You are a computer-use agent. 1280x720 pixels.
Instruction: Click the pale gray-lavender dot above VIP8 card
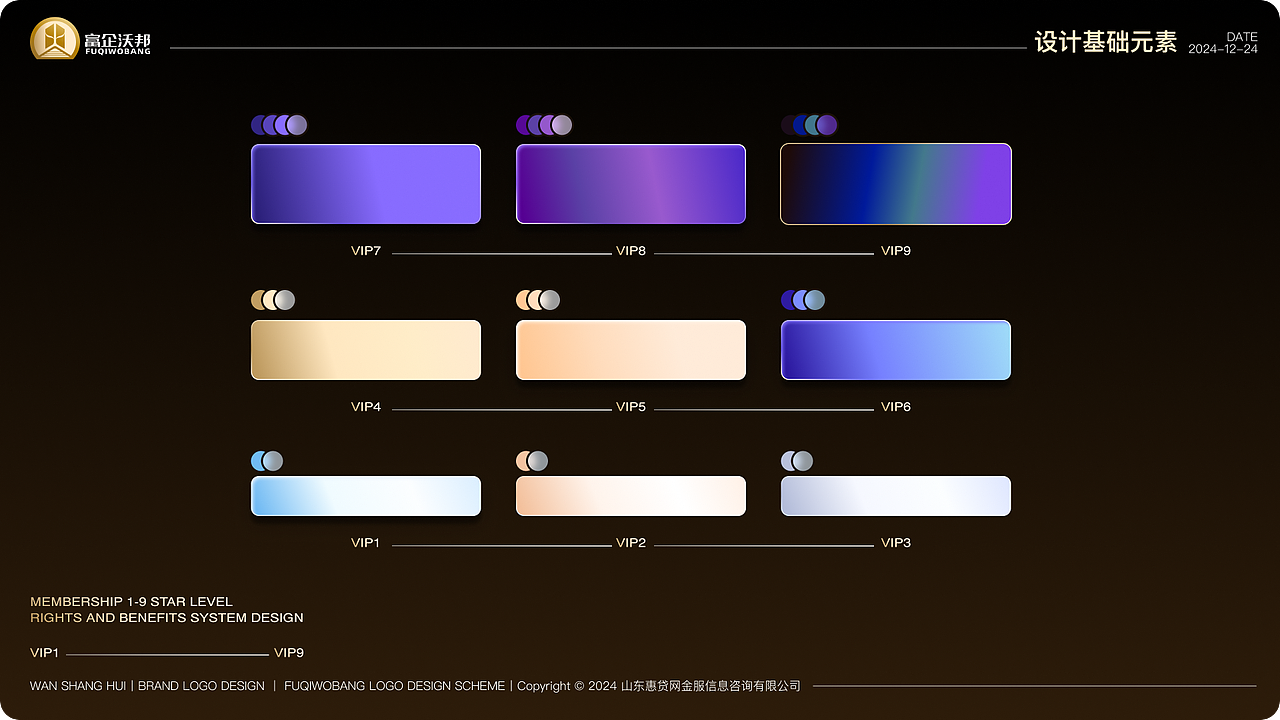[x=562, y=125]
